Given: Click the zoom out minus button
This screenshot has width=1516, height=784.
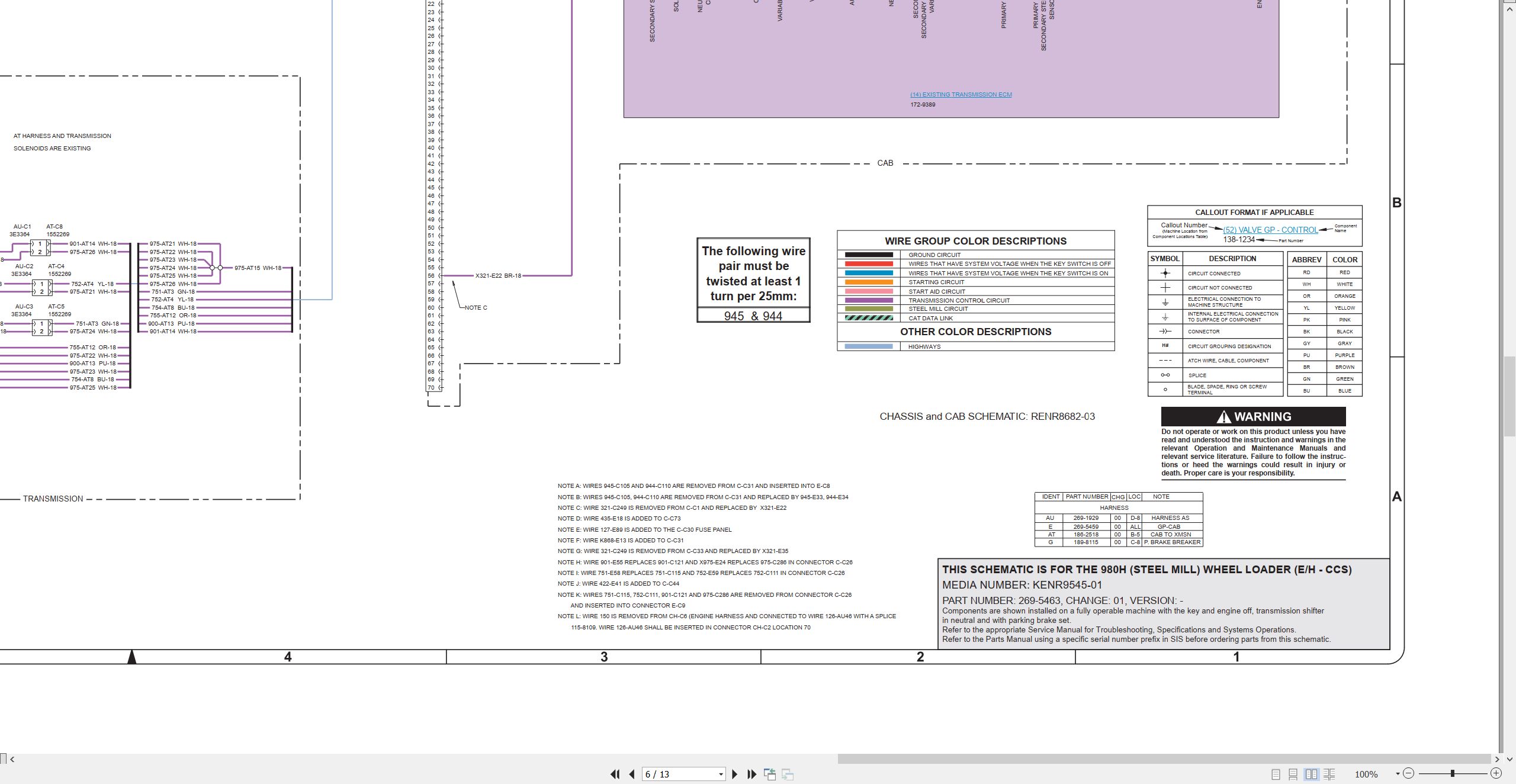Looking at the screenshot, I should pyautogui.click(x=1409, y=773).
